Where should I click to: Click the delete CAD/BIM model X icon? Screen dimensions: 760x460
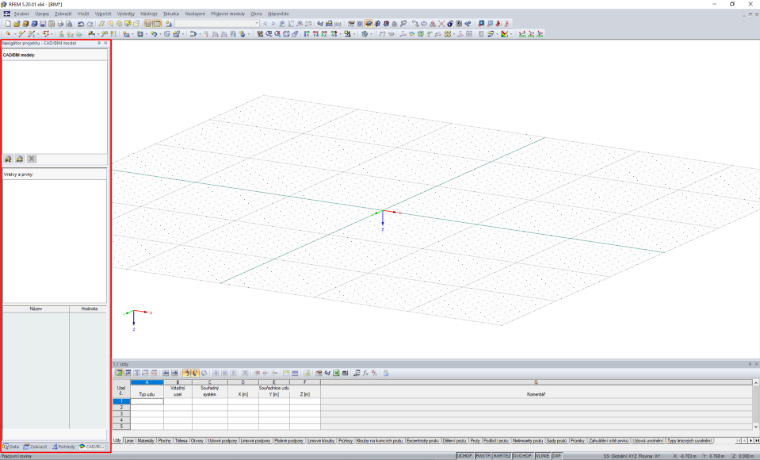tap(32, 159)
